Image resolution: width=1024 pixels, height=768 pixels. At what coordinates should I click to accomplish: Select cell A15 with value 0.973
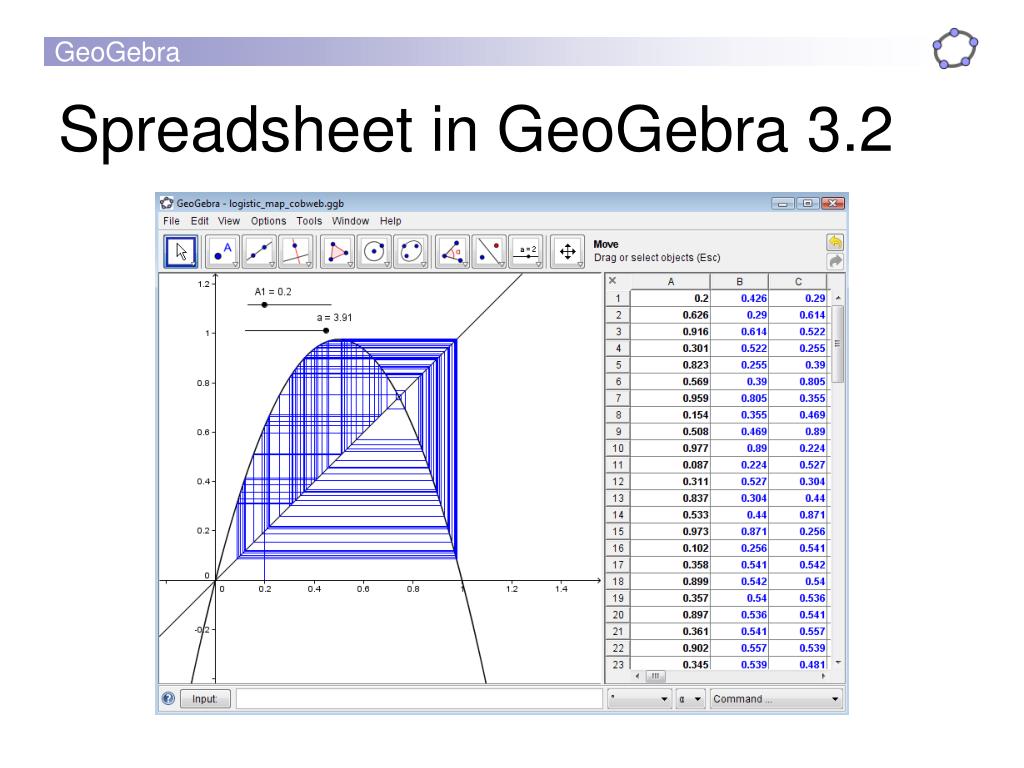coord(670,531)
